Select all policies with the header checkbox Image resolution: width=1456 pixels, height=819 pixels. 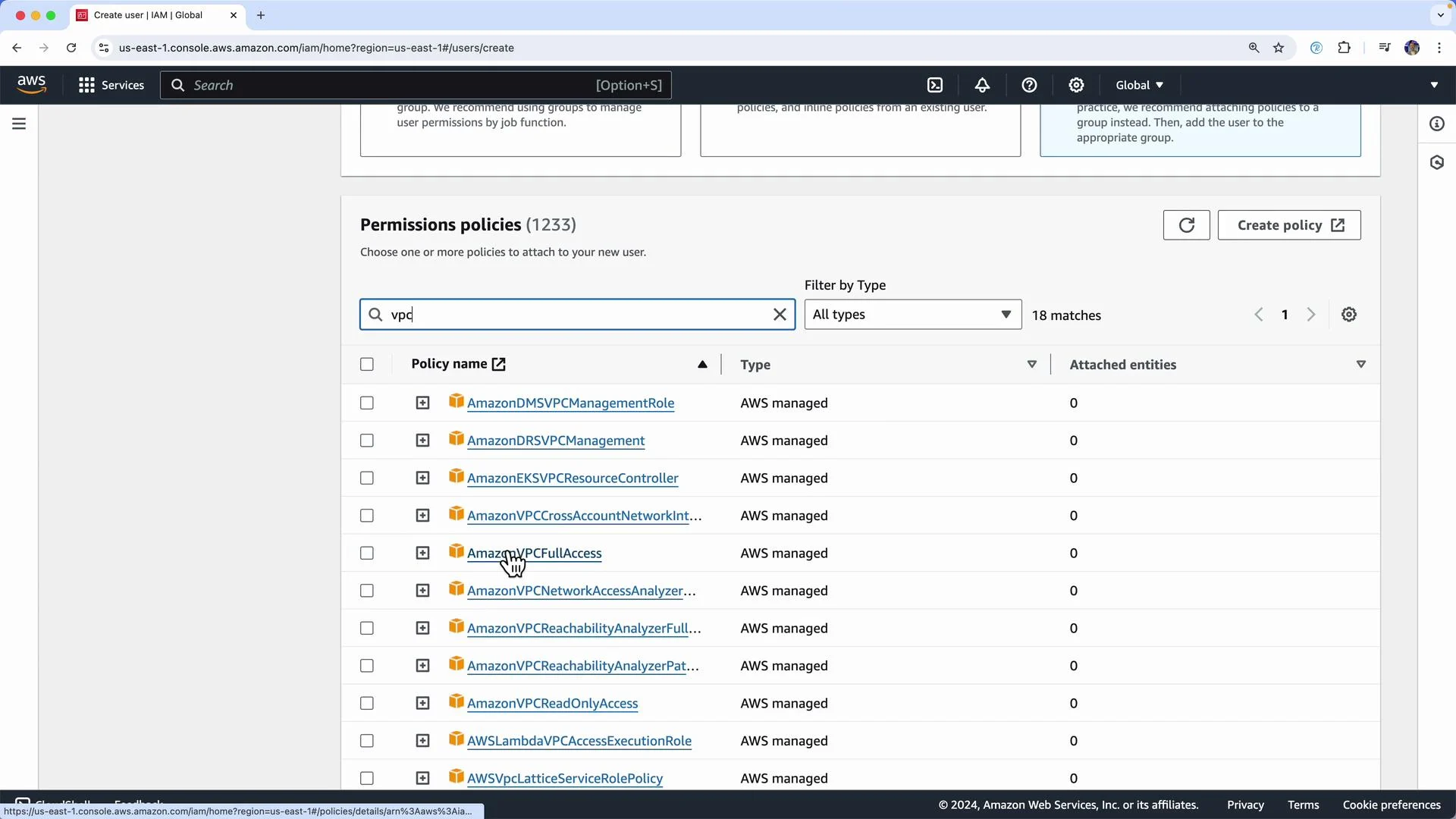click(367, 365)
